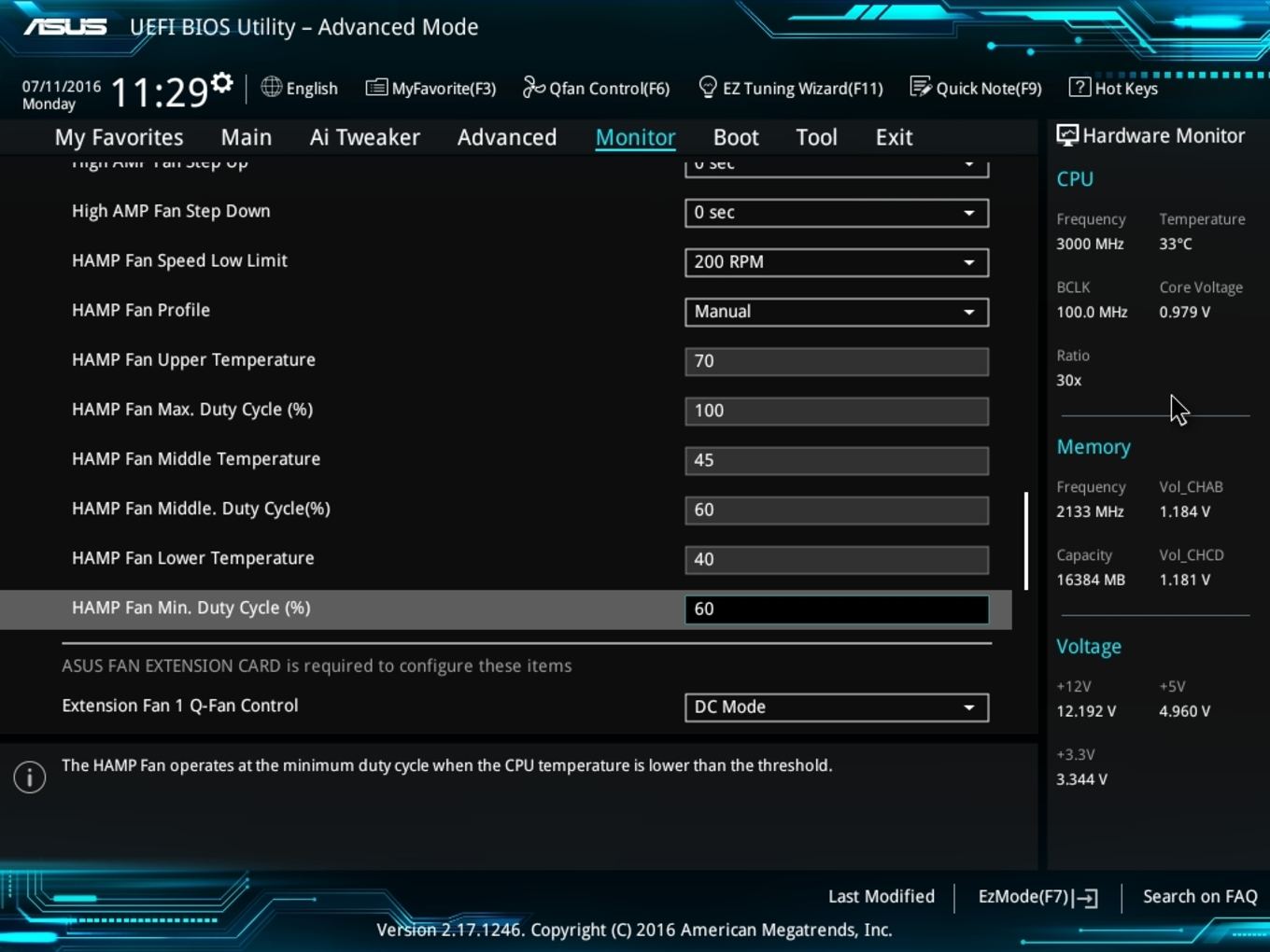Select HAMP Fan Upper Temperature label
Image resolution: width=1270 pixels, height=952 pixels.
tap(193, 359)
